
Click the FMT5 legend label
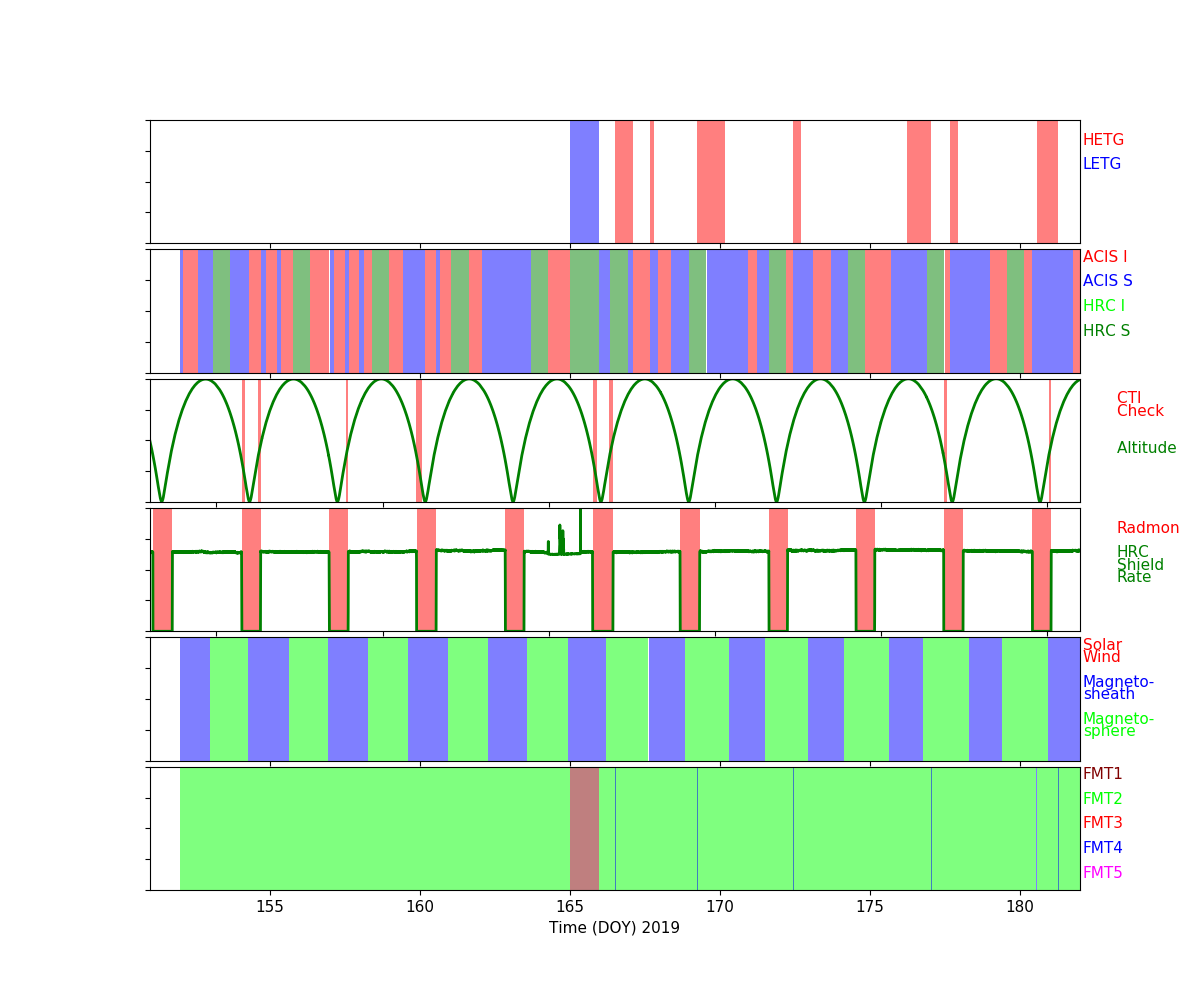click(x=1102, y=873)
